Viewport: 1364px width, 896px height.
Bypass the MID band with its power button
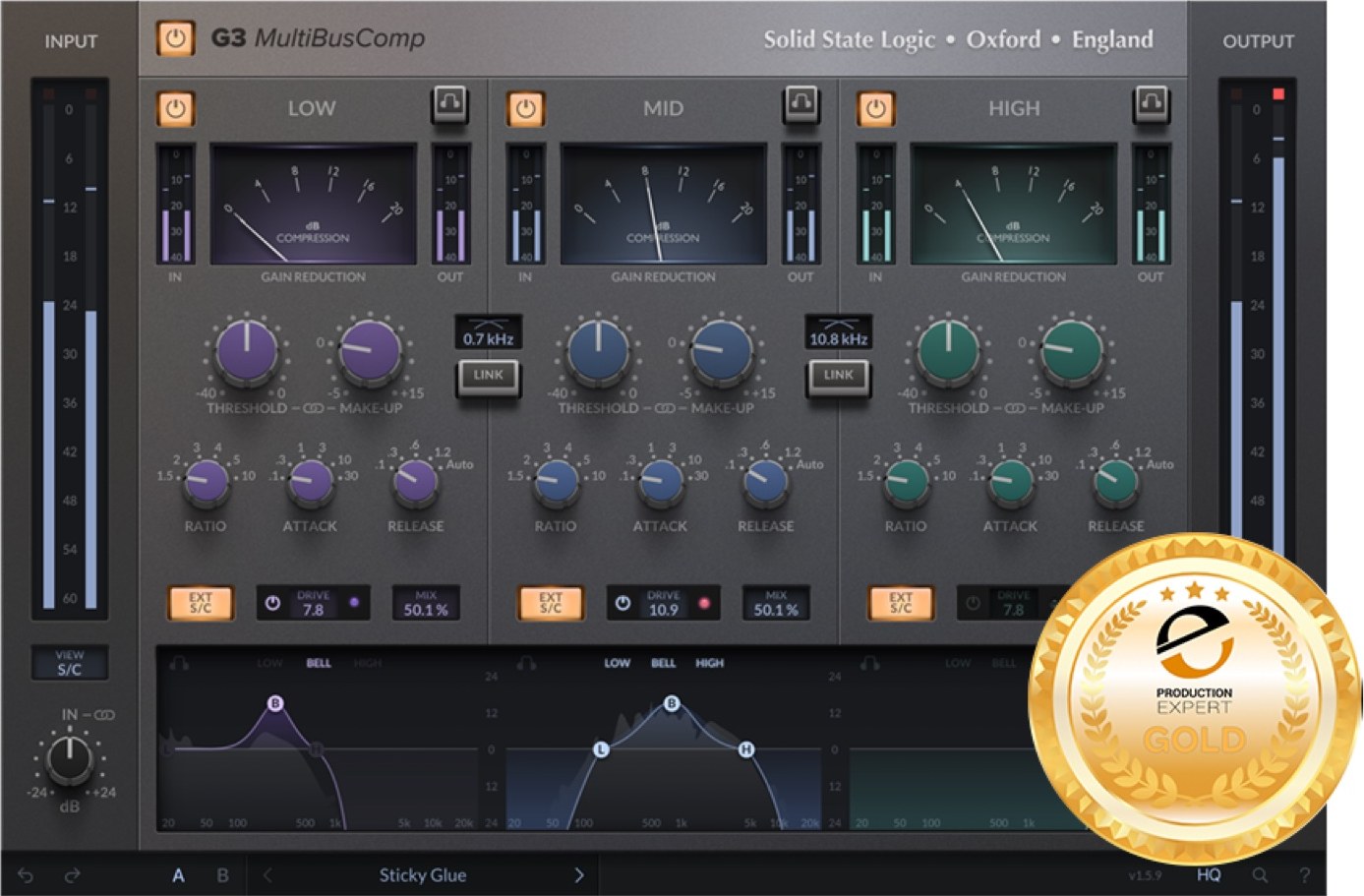pos(525,108)
